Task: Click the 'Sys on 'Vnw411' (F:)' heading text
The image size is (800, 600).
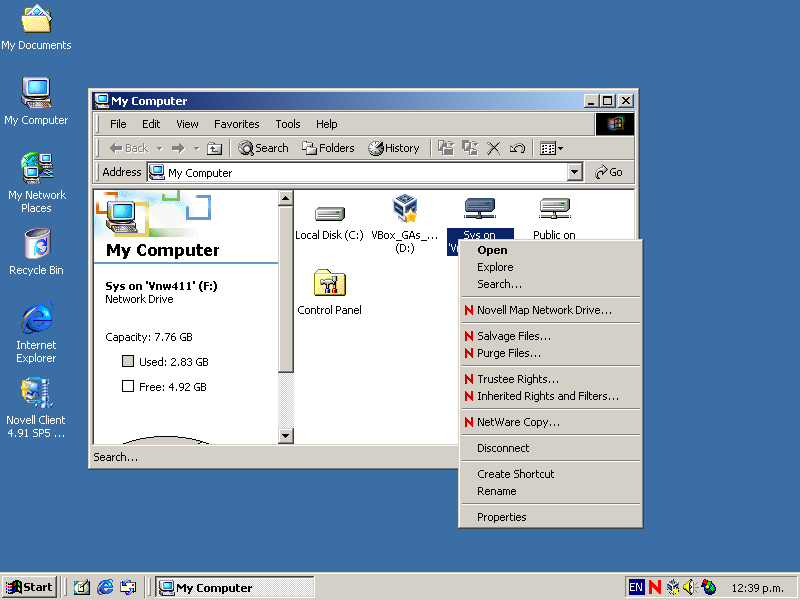Action: point(161,286)
